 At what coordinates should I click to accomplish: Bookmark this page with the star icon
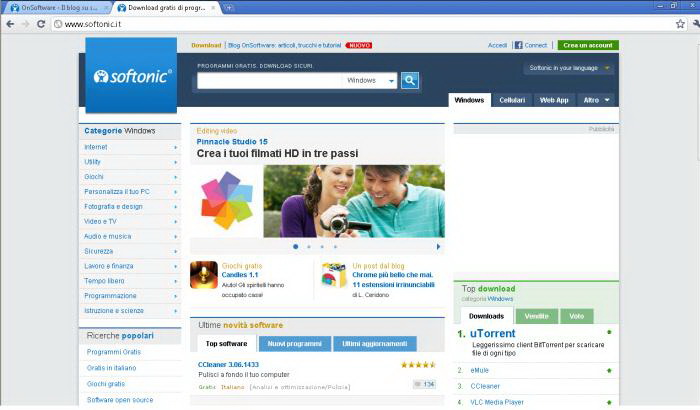680,24
